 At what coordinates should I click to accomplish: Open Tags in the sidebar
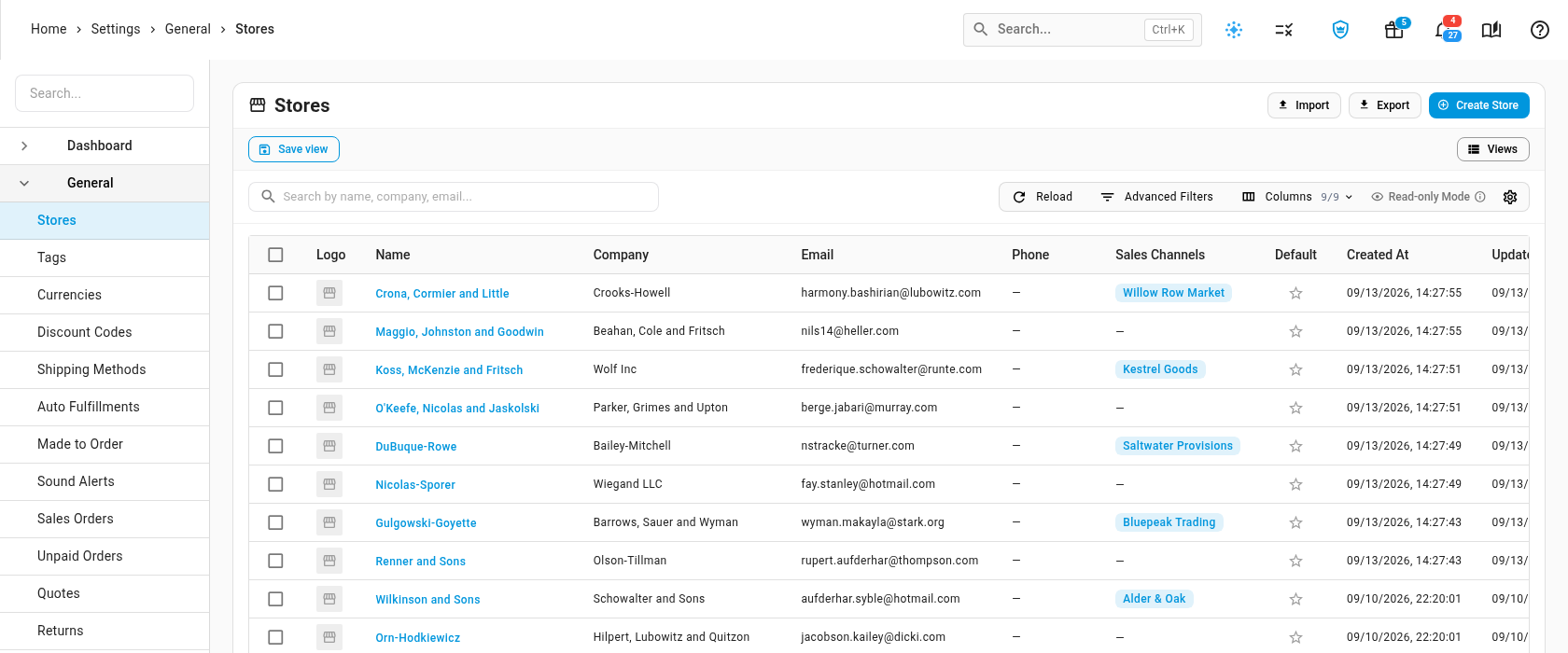tap(105, 257)
